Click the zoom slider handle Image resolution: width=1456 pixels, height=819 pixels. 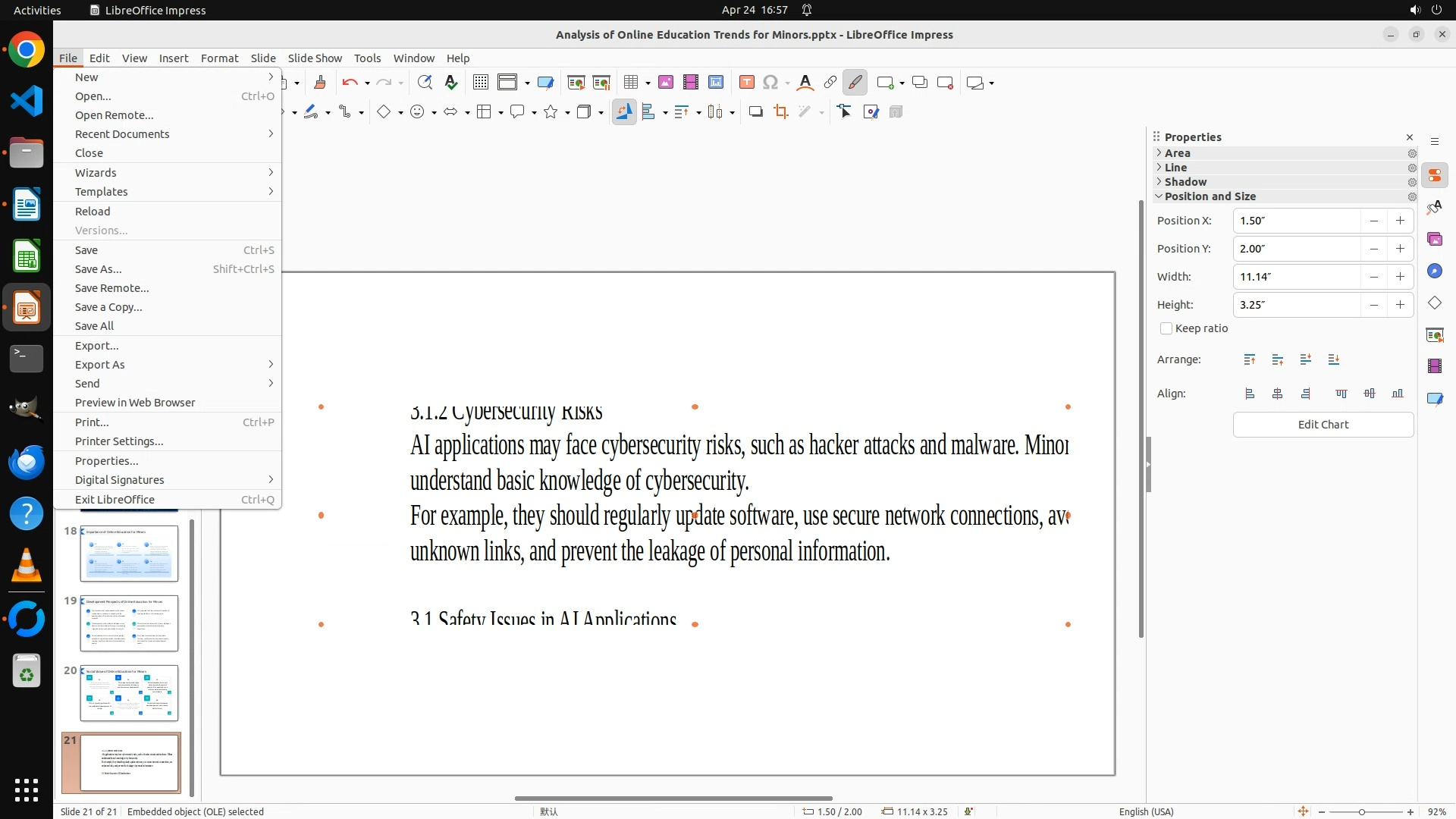pos(1362,812)
